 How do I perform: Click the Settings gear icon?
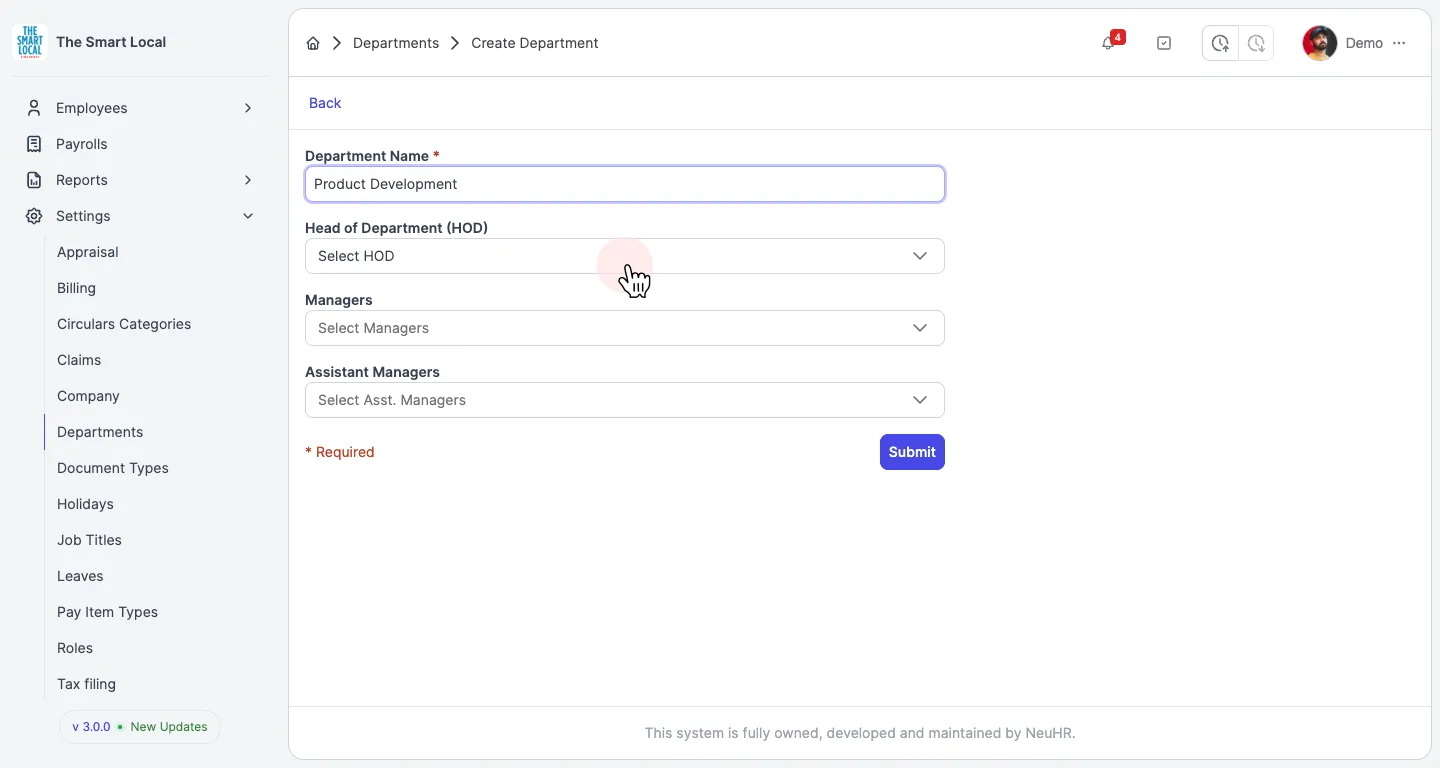pyautogui.click(x=34, y=216)
